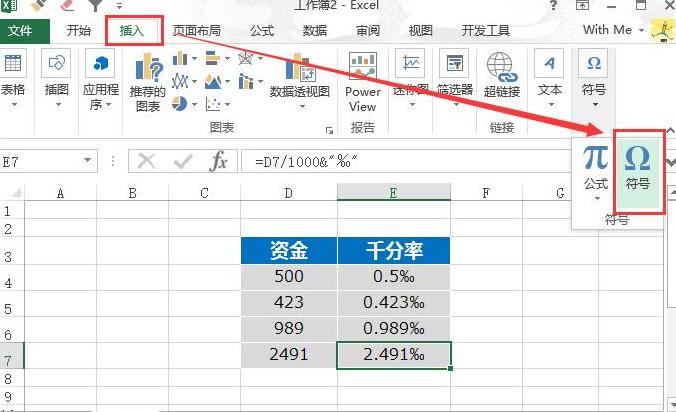The width and height of the screenshot is (676, 412).
Task: Open the Name Box dropdown arrow
Action: point(88,161)
